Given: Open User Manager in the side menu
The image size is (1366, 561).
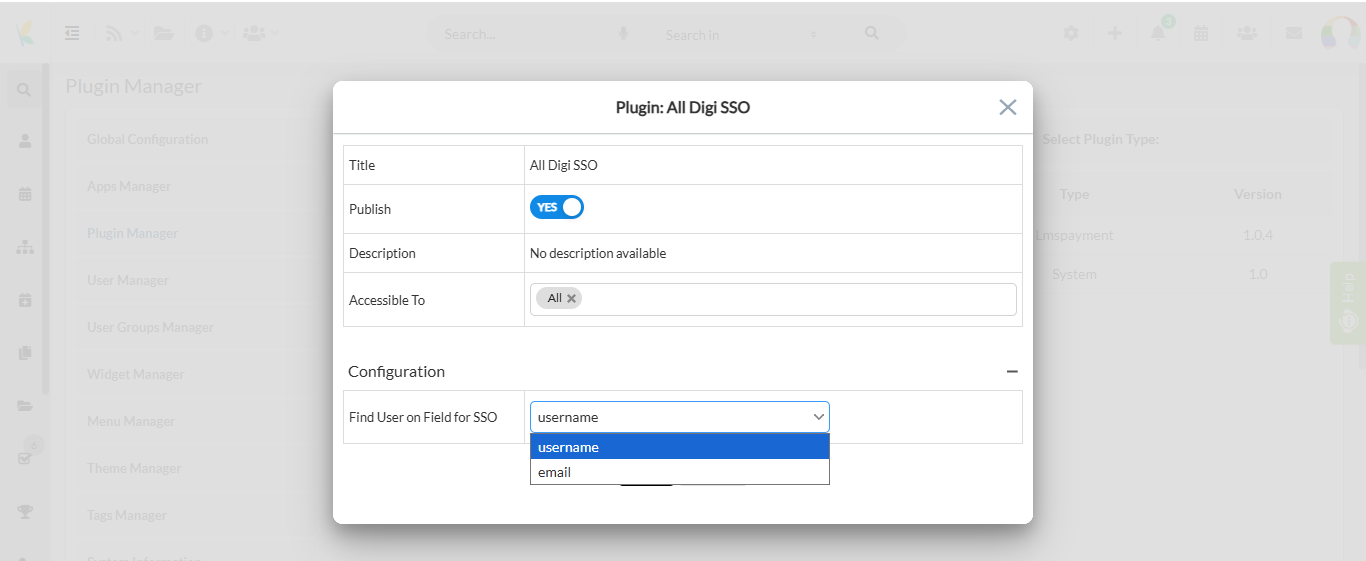Looking at the screenshot, I should click(128, 280).
